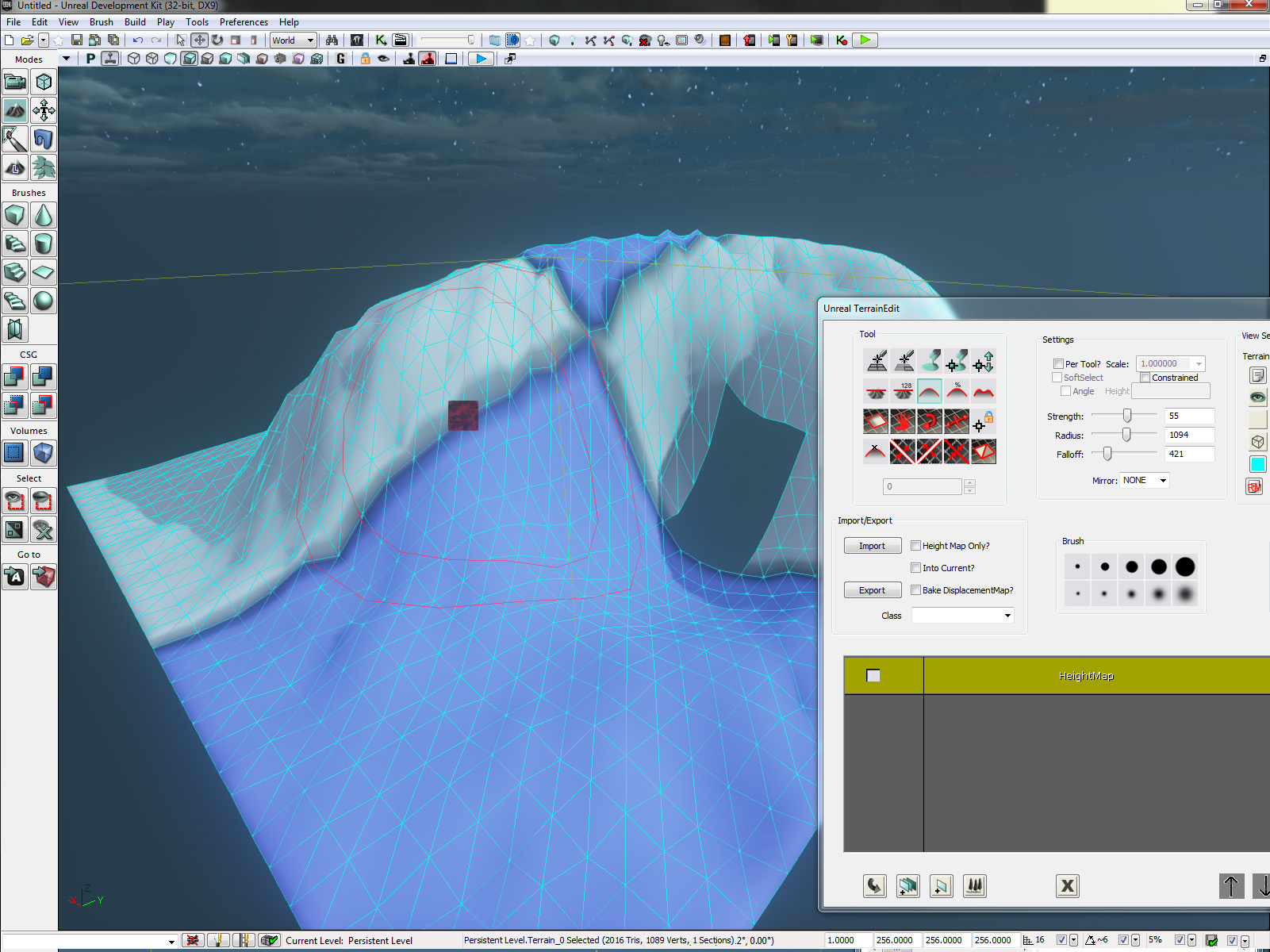Select the Vertex Lock tool with padlock
This screenshot has height=952, width=1270.
[984, 421]
